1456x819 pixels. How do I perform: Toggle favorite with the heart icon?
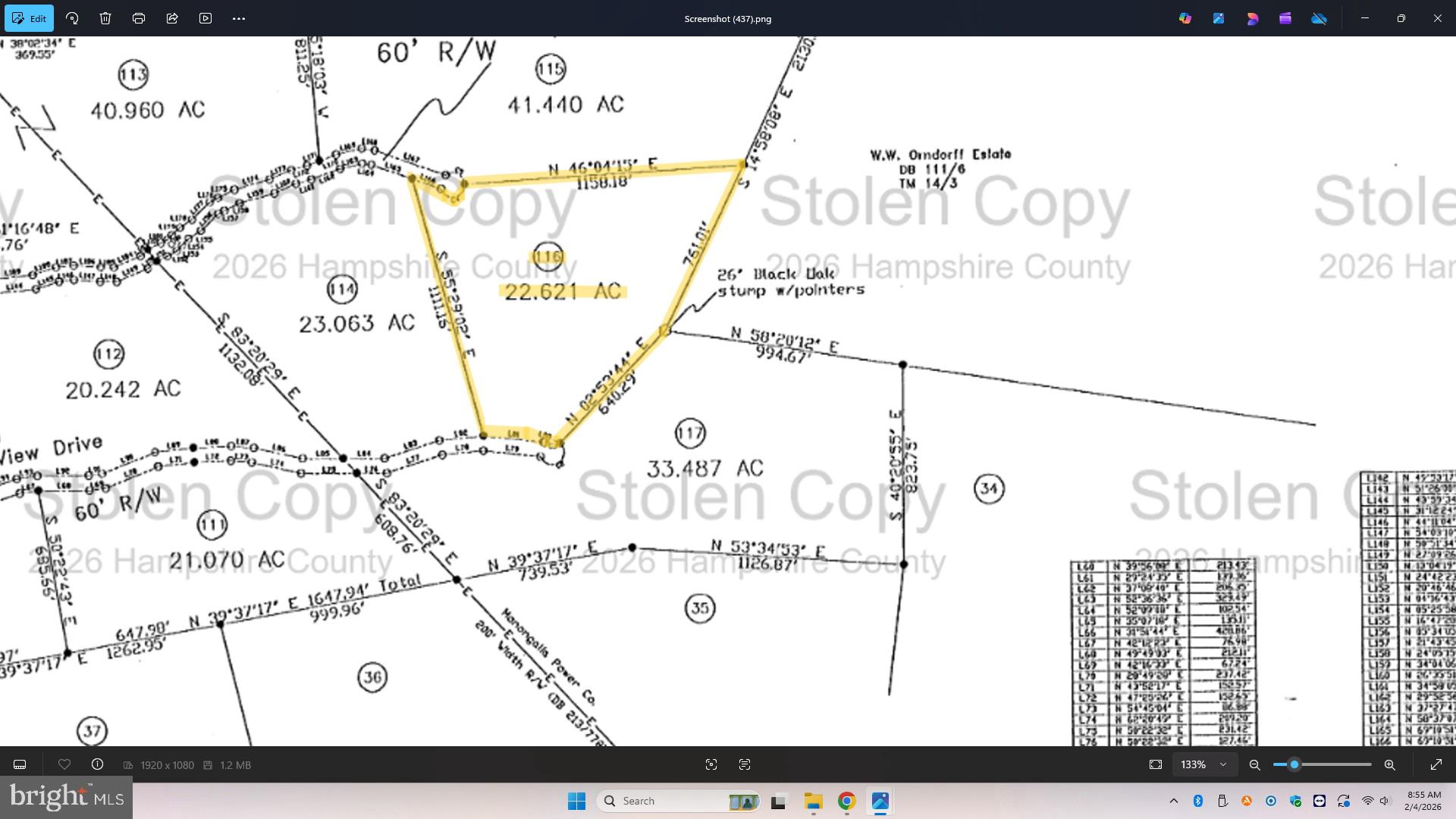[x=64, y=764]
